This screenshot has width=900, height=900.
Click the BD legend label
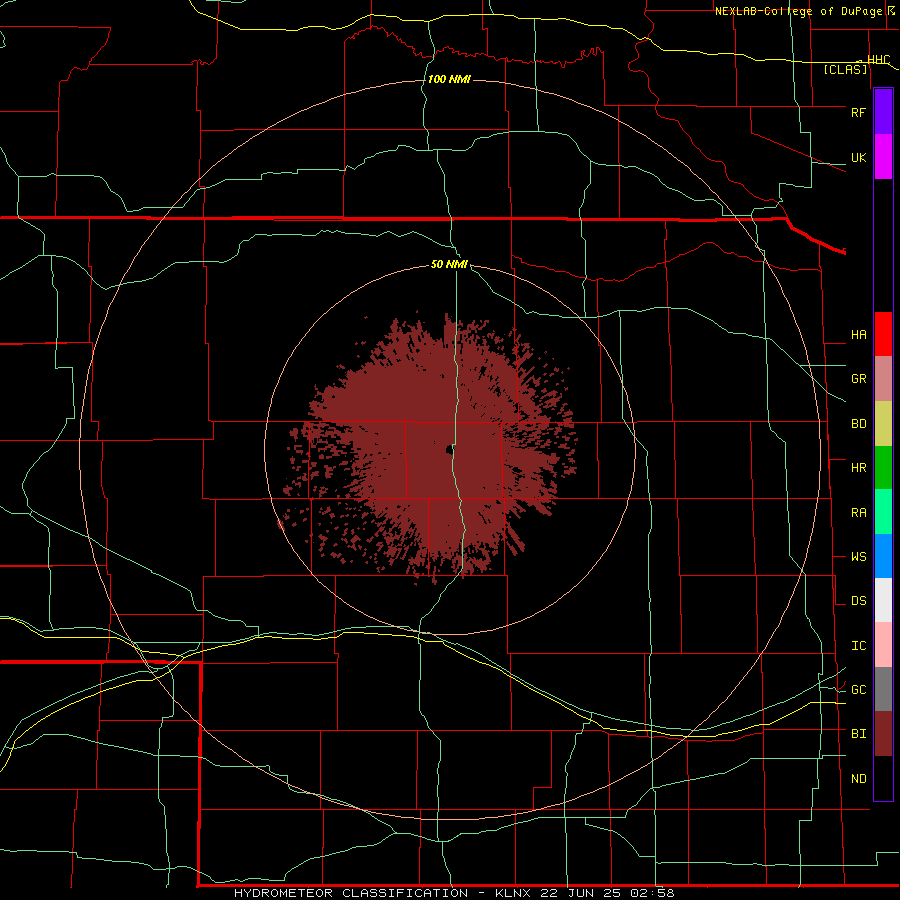[x=858, y=424]
